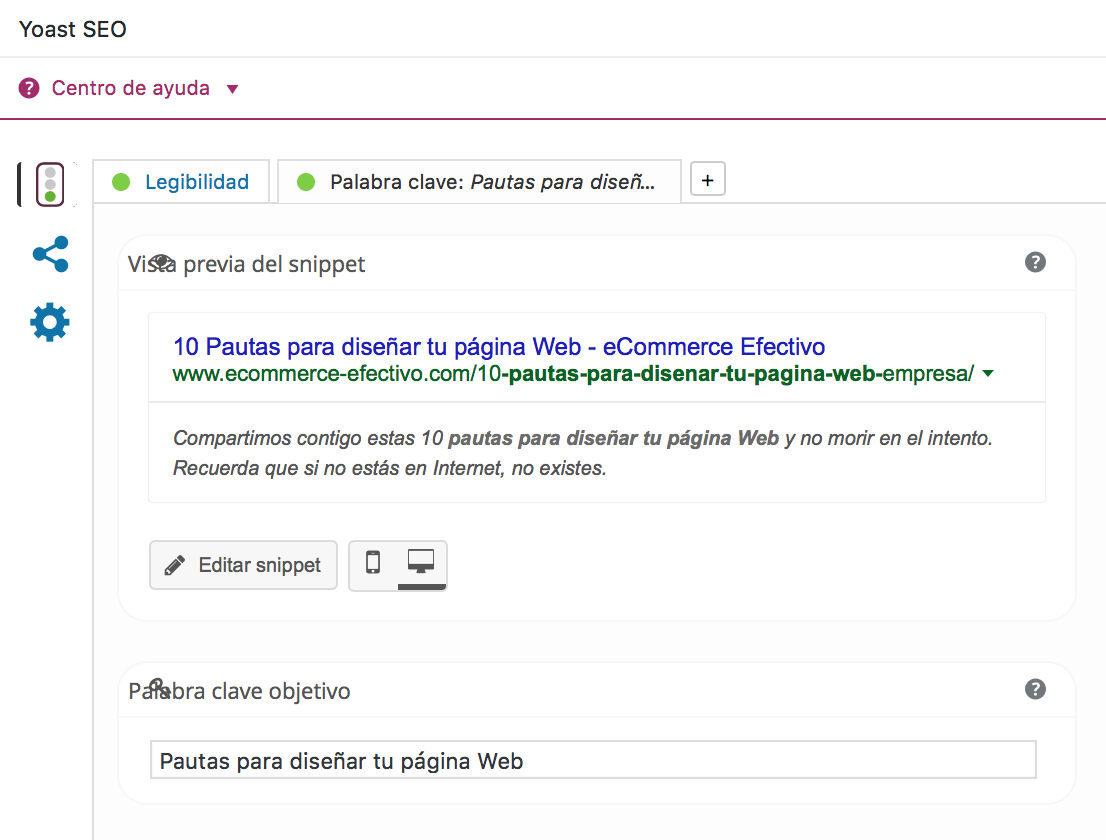Click the pencil icon on Editar snippet
This screenshot has width=1106, height=840.
point(175,566)
